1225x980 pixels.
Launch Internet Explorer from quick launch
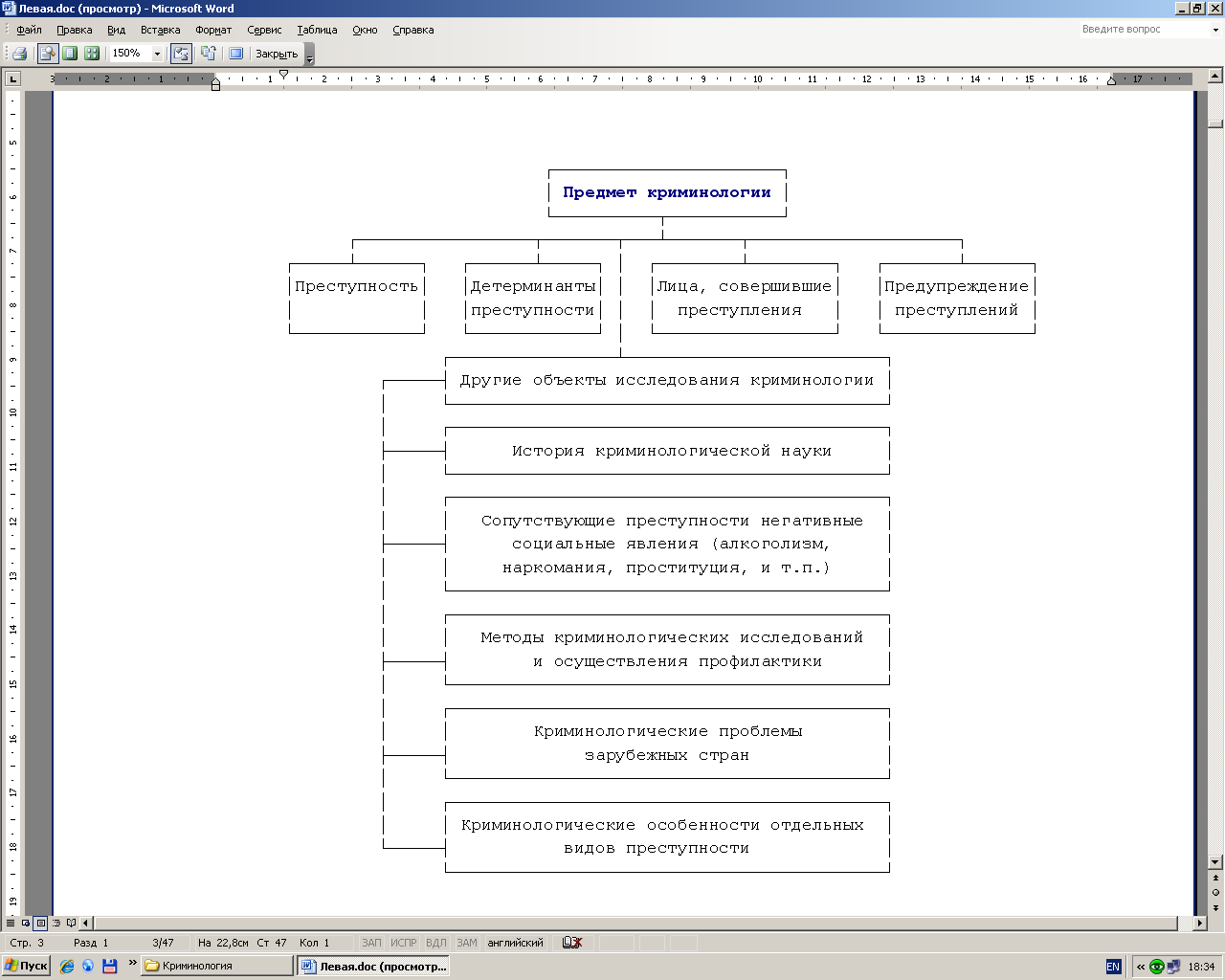click(67, 967)
